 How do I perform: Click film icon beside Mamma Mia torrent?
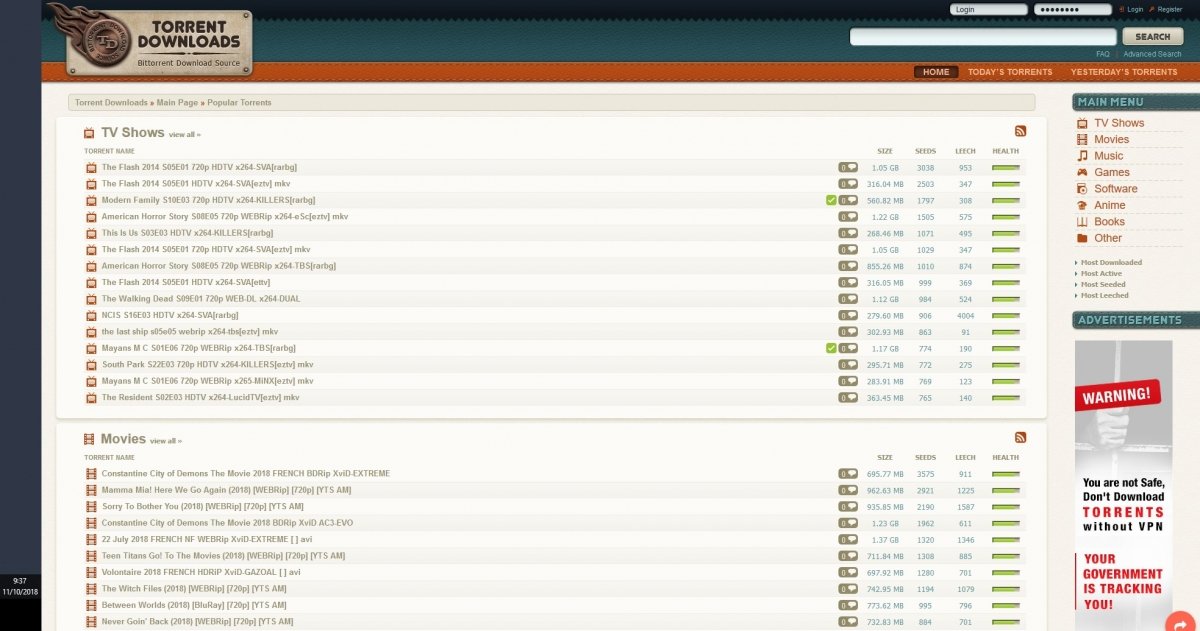tap(91, 490)
